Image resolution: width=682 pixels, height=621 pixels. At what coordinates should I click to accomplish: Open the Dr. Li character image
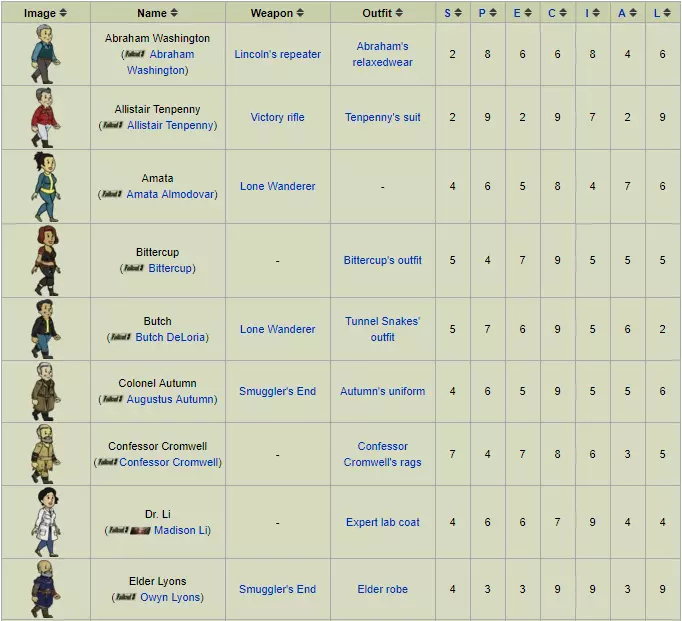coord(45,522)
